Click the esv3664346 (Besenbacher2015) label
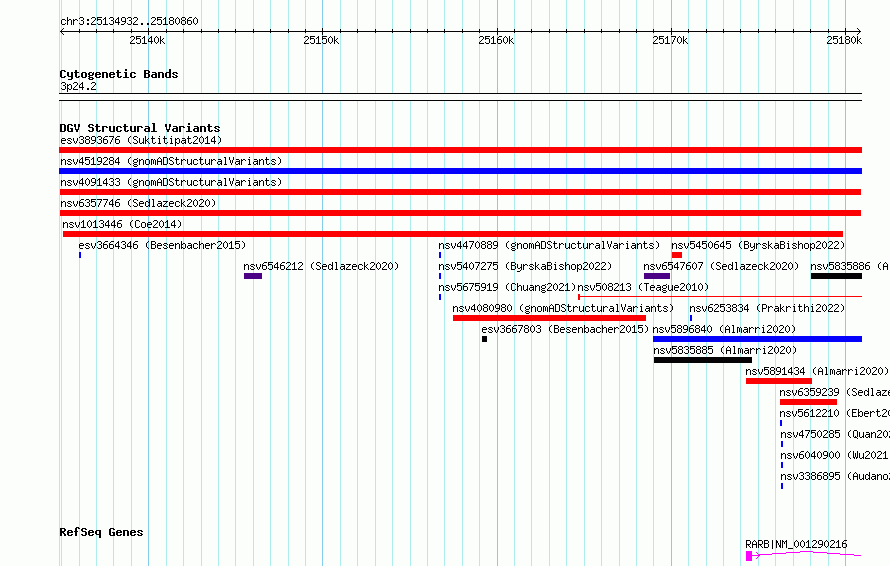The width and height of the screenshot is (890, 566). coord(162,245)
